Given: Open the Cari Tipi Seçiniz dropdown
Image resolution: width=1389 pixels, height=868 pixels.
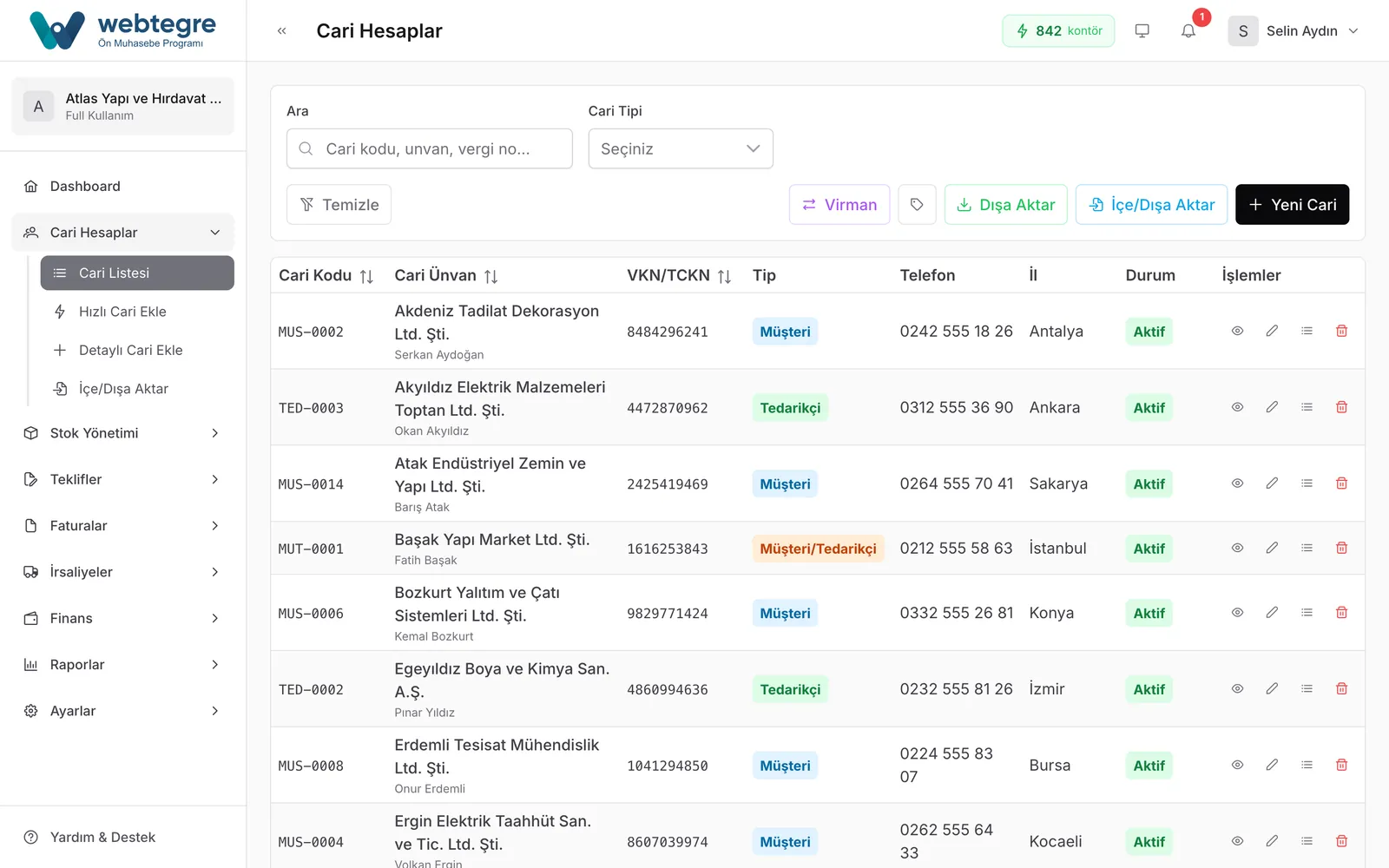Looking at the screenshot, I should (x=681, y=148).
